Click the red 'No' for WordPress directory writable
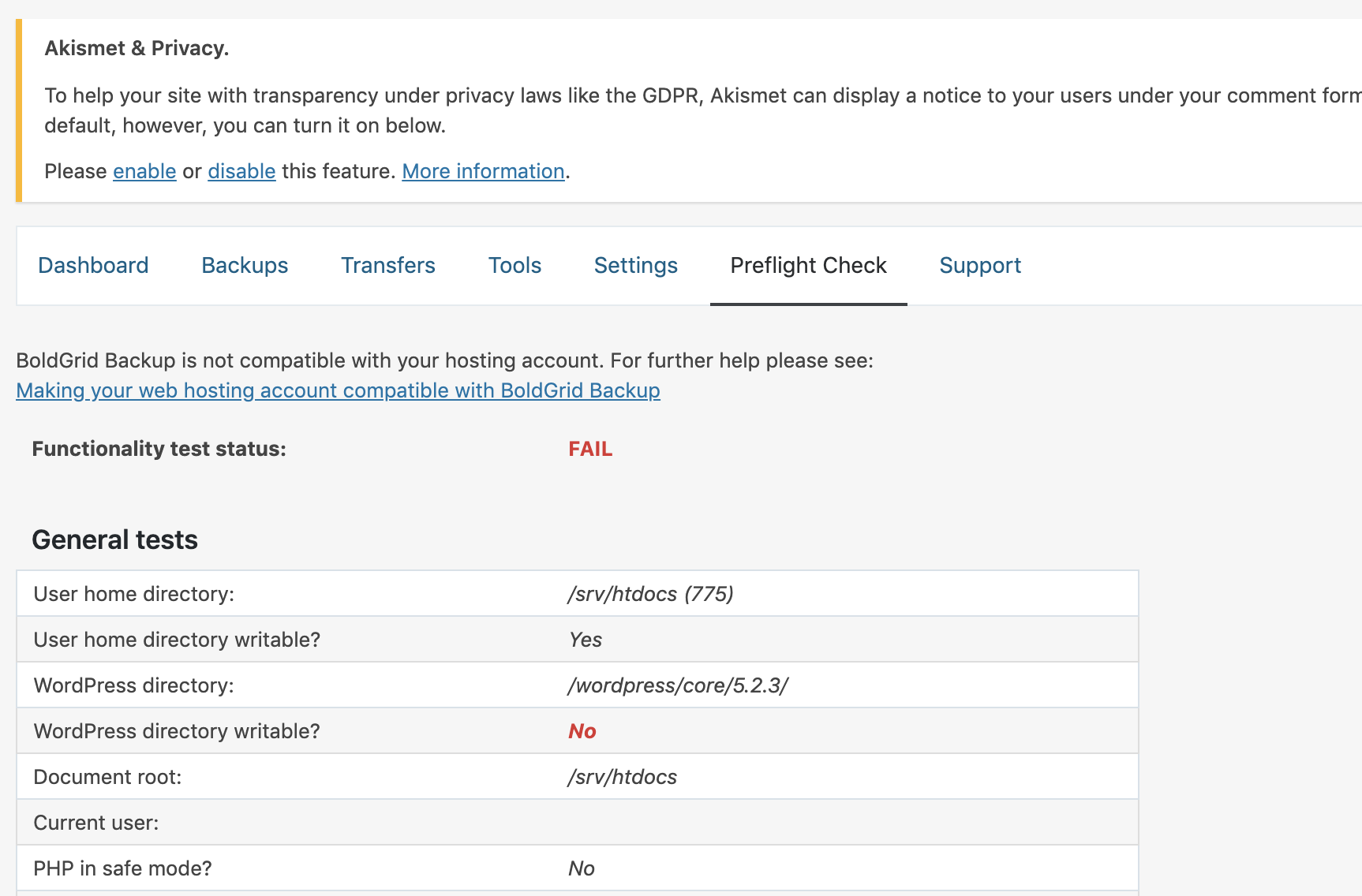This screenshot has height=896, width=1362. pyautogui.click(x=582, y=731)
